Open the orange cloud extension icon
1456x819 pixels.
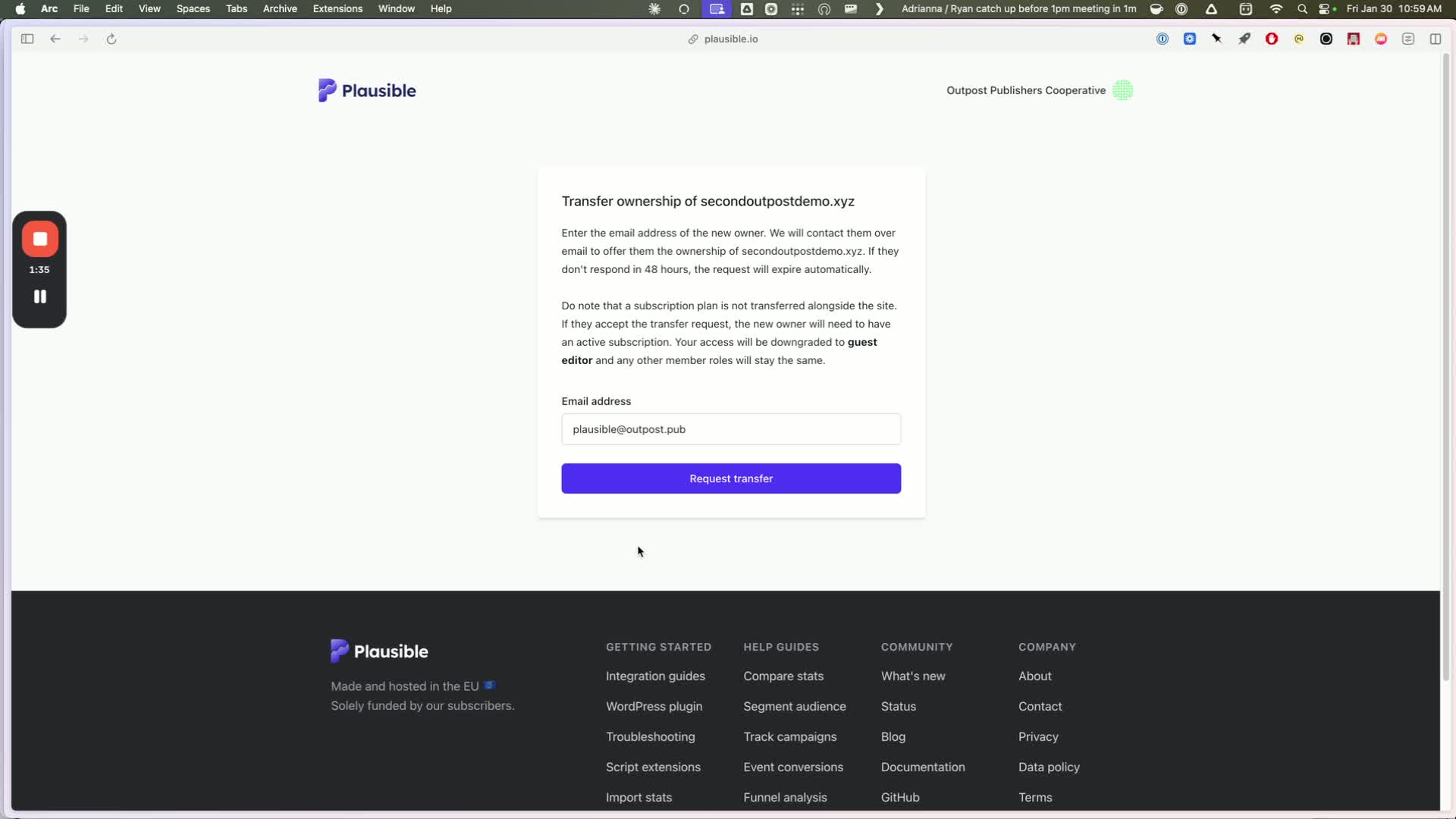1381,39
